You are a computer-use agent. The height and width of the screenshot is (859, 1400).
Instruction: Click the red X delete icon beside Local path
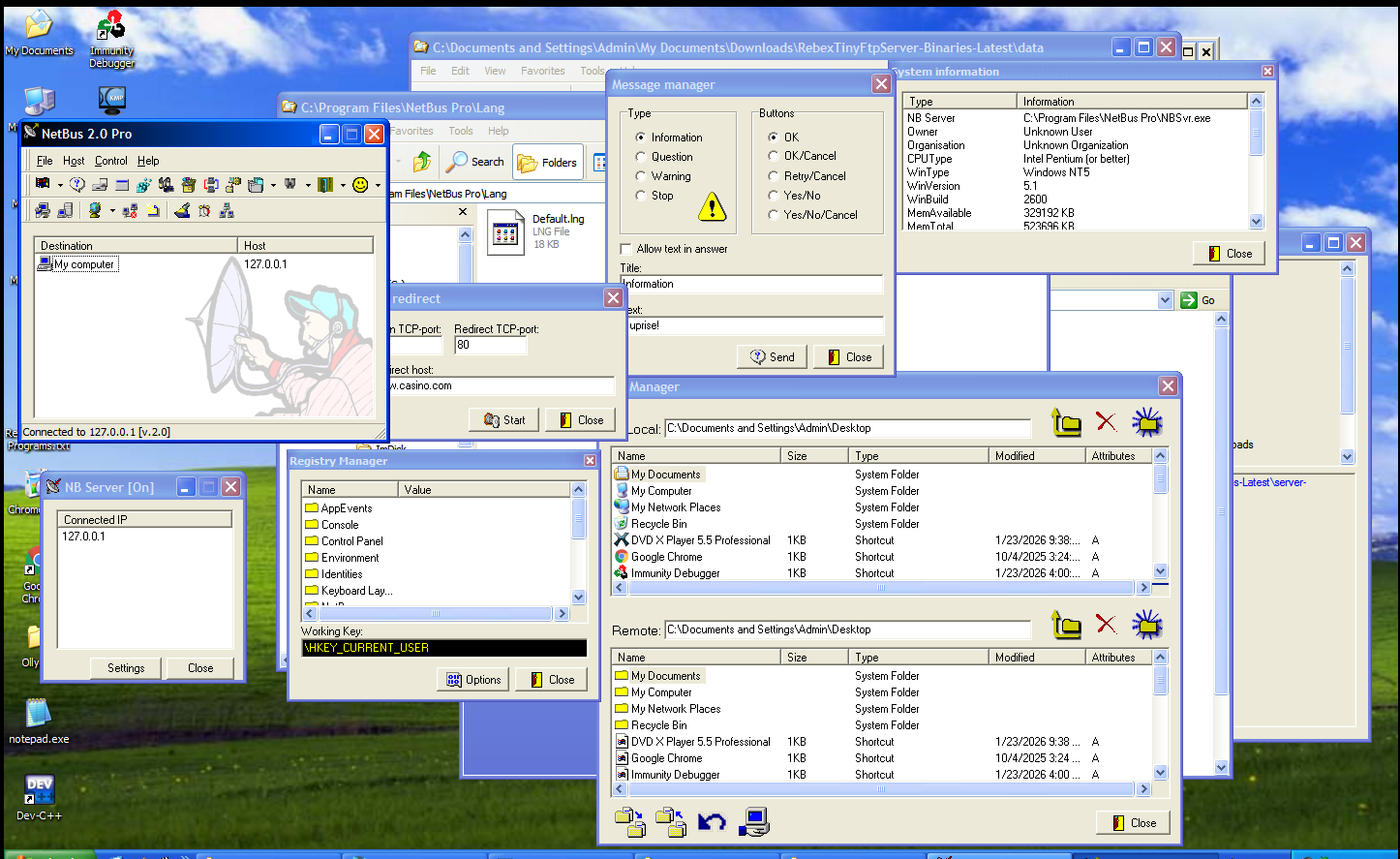point(1106,422)
